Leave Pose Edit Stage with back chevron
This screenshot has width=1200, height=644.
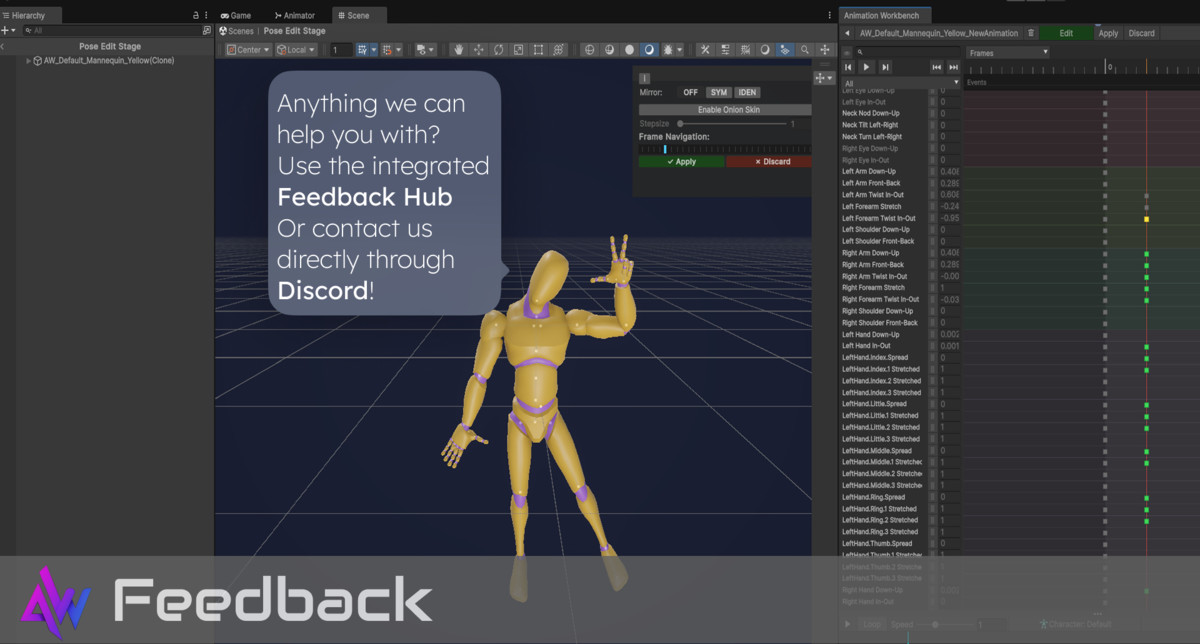pyautogui.click(x=4, y=46)
